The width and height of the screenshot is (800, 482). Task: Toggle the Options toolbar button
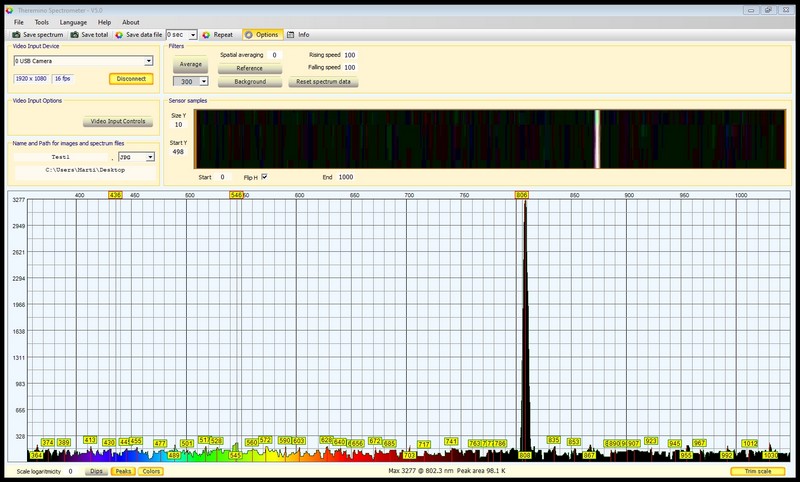261,34
